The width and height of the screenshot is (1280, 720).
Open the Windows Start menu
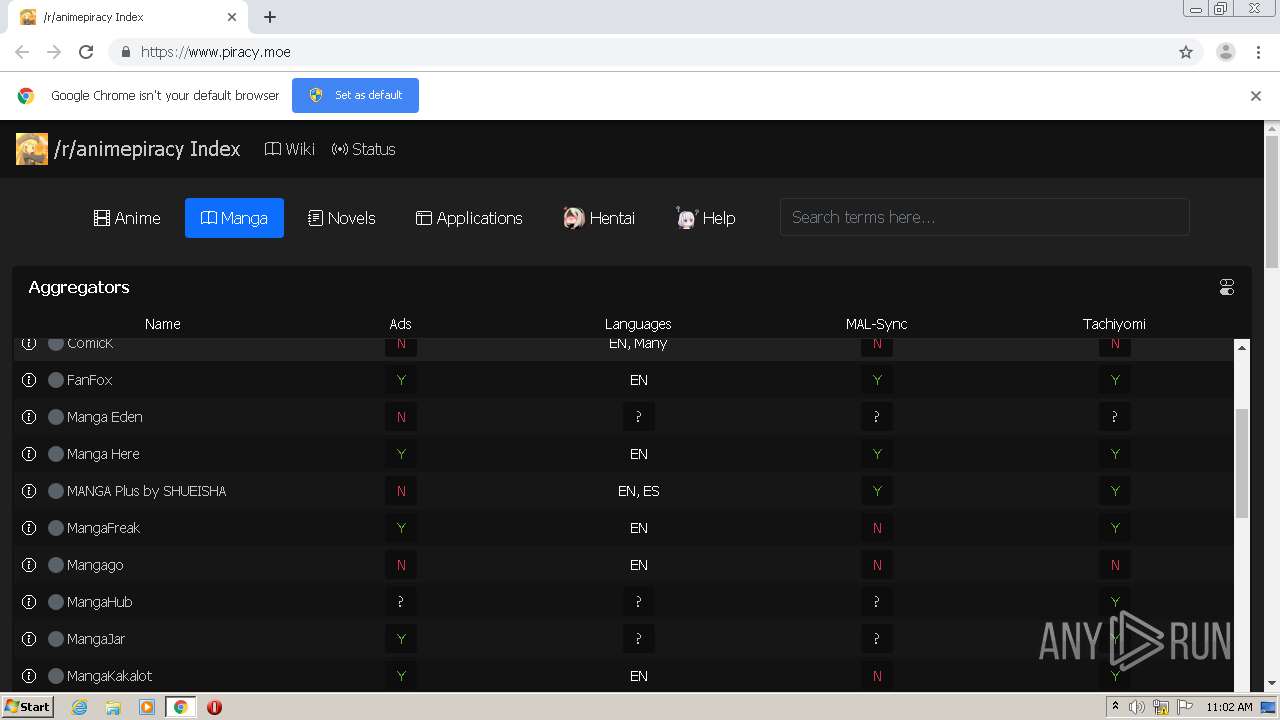click(27, 707)
